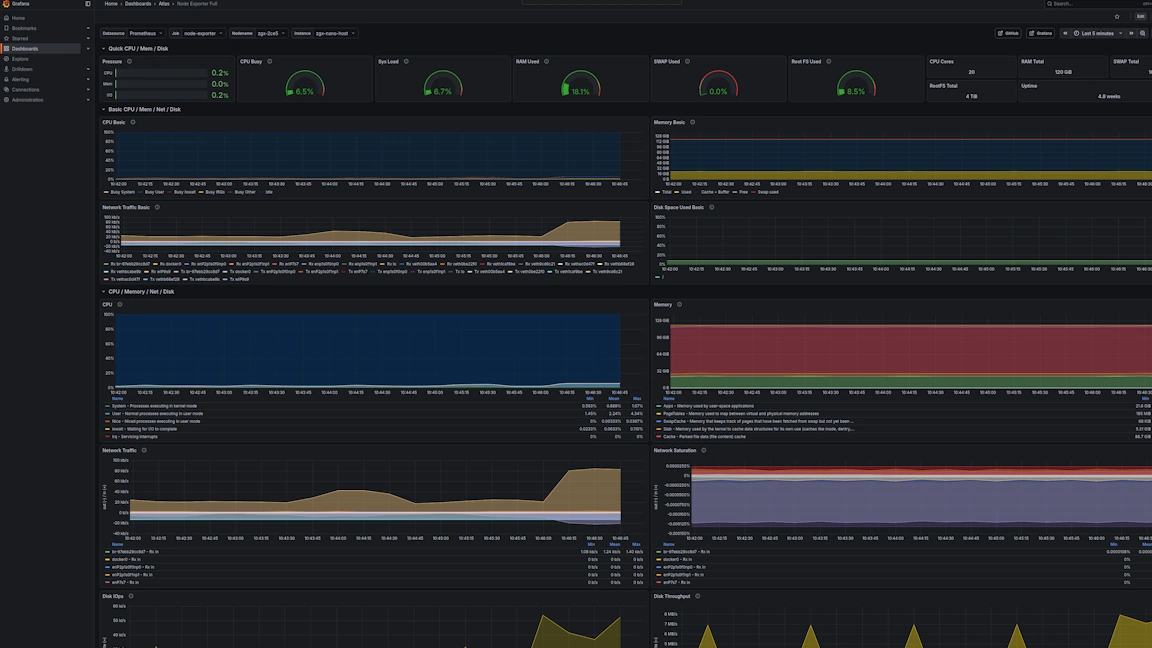Click the Search input field
The height and width of the screenshot is (648, 1152).
(x=1090, y=4)
